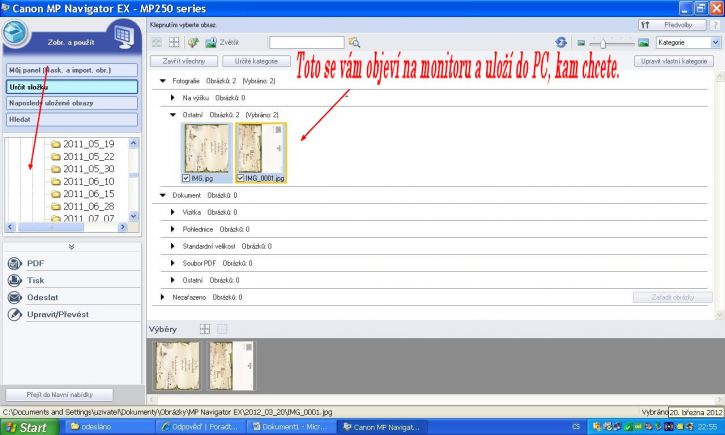Adjust the thumbnail size slider handle

click(x=603, y=43)
